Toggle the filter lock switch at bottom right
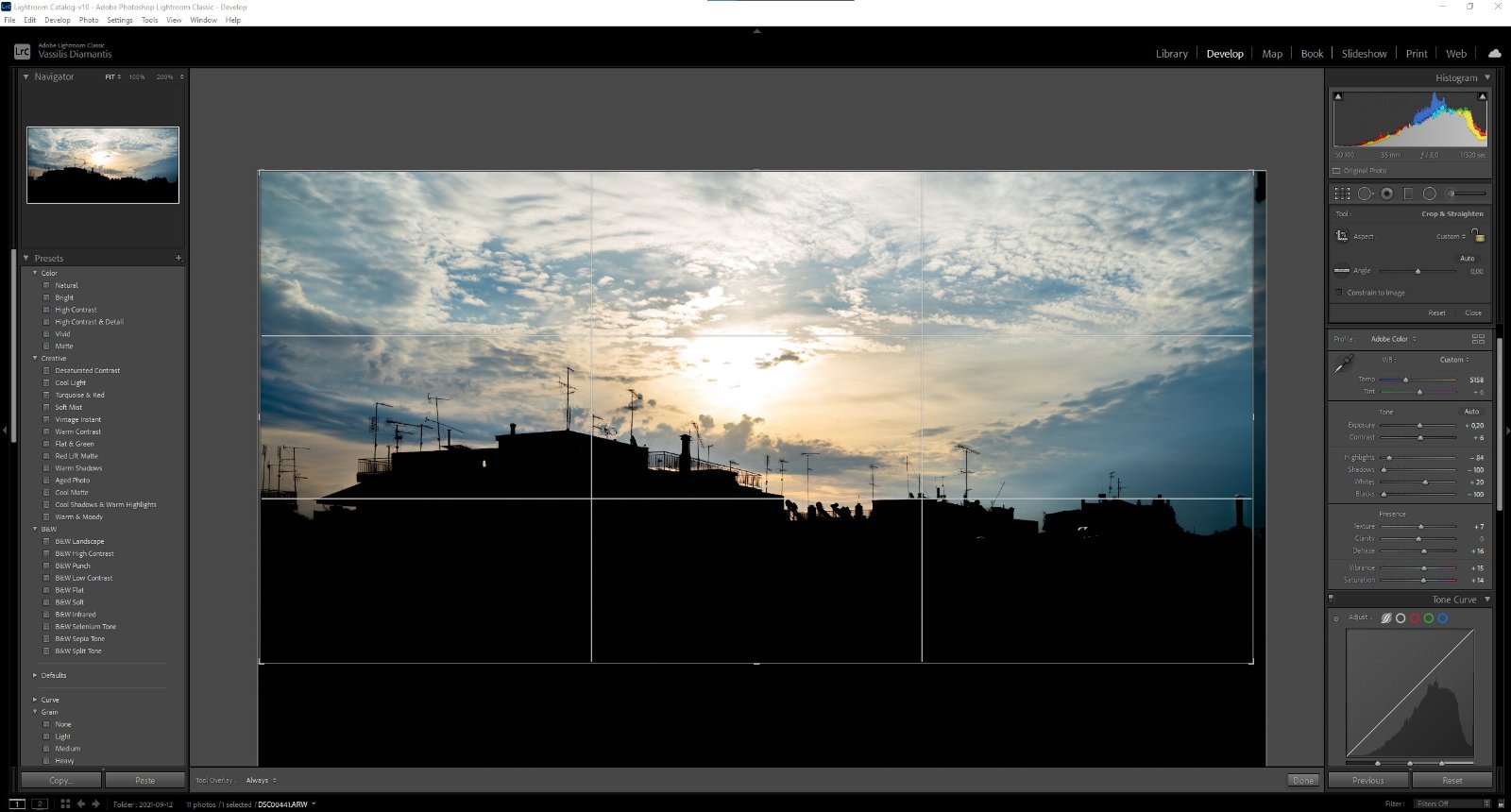The height and width of the screenshot is (812, 1511). [x=1501, y=804]
